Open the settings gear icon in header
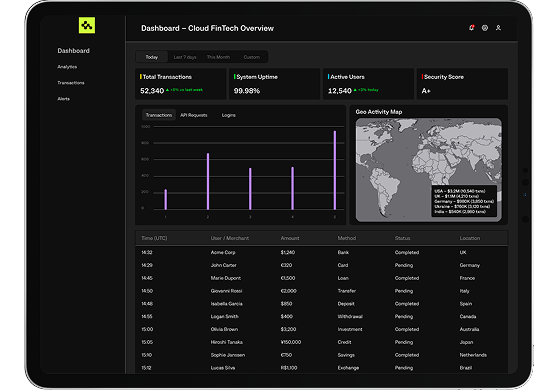560x391 pixels. pyautogui.click(x=485, y=28)
